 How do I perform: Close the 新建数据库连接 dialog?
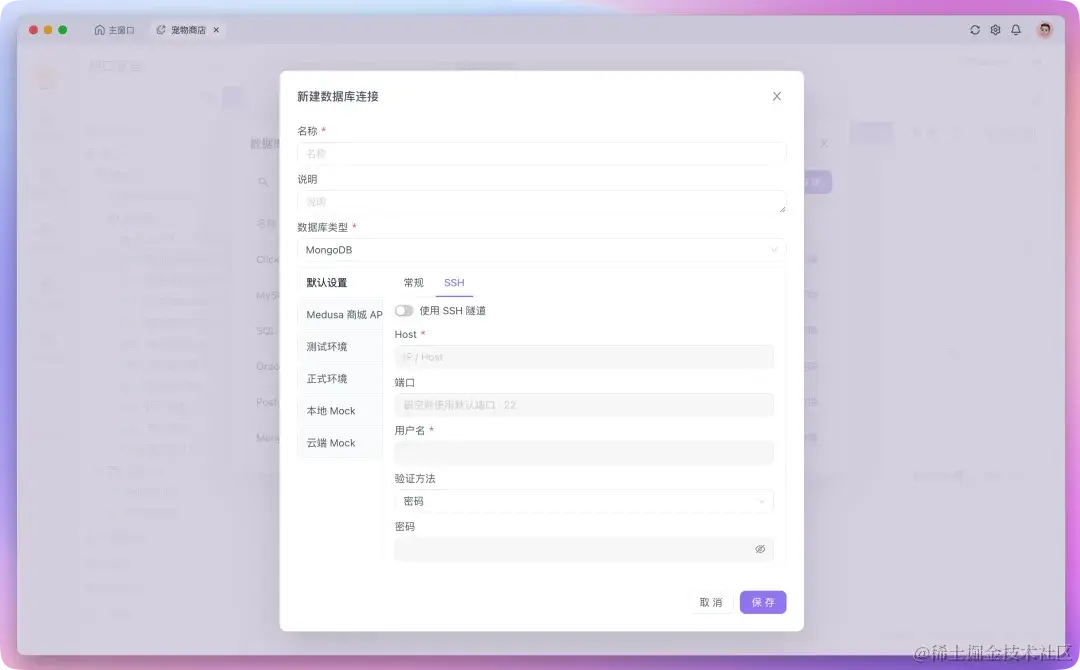point(777,96)
